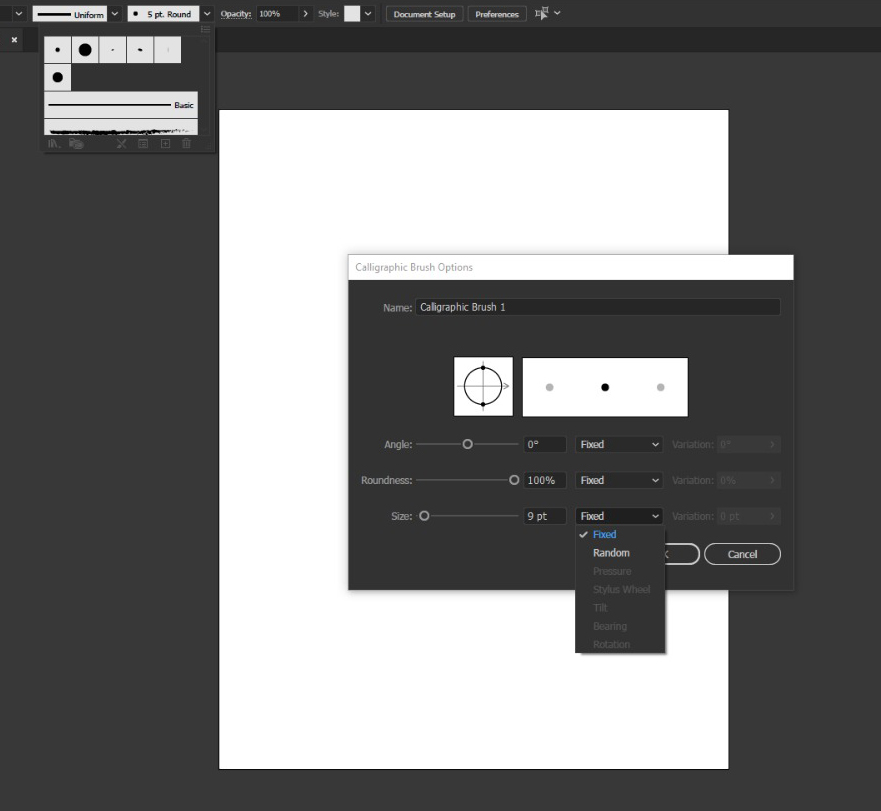Image resolution: width=881 pixels, height=811 pixels.
Task: Open the Angle Fixed dropdown
Action: pyautogui.click(x=619, y=444)
